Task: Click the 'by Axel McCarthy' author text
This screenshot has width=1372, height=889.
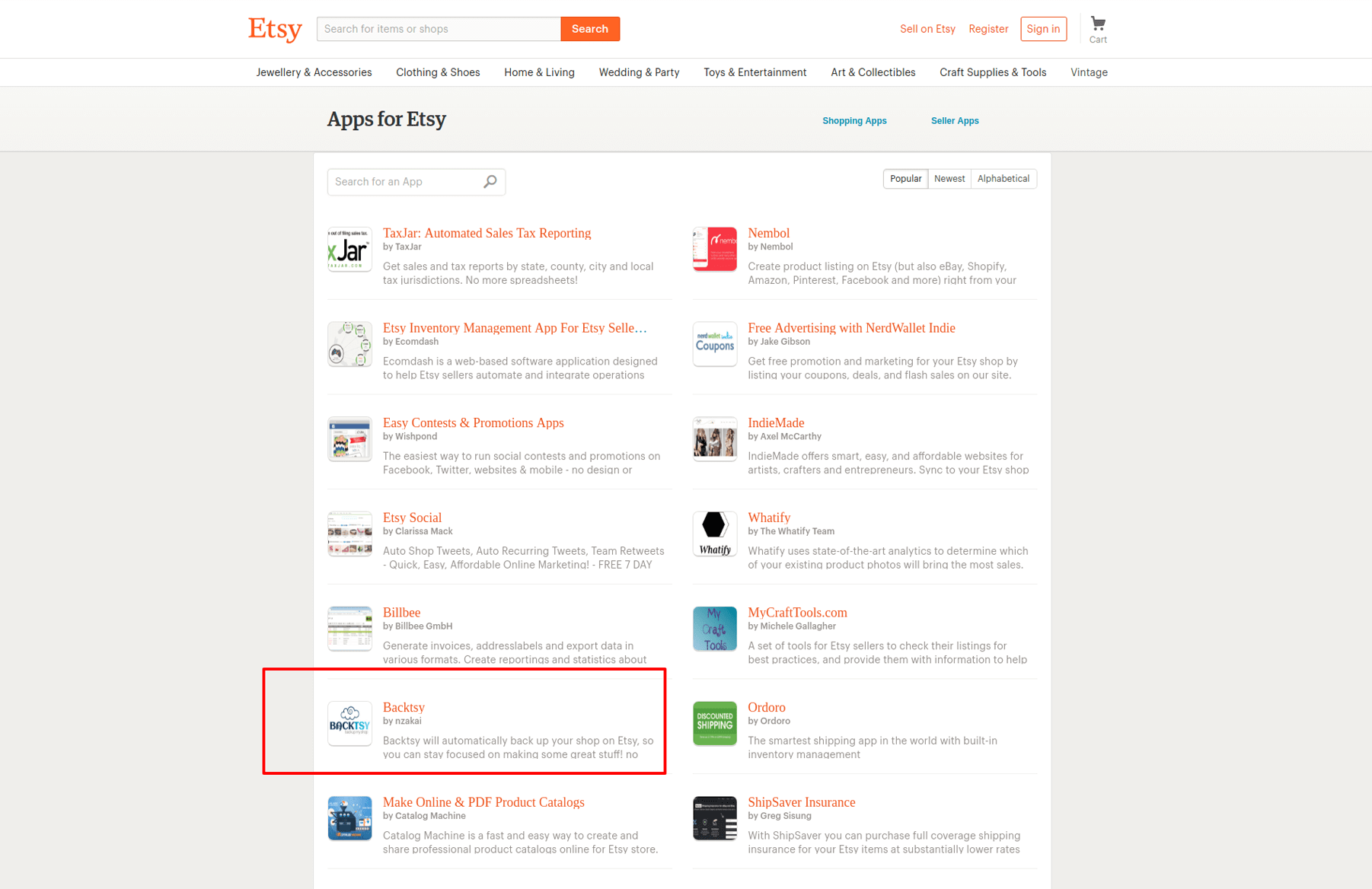Action: point(784,437)
